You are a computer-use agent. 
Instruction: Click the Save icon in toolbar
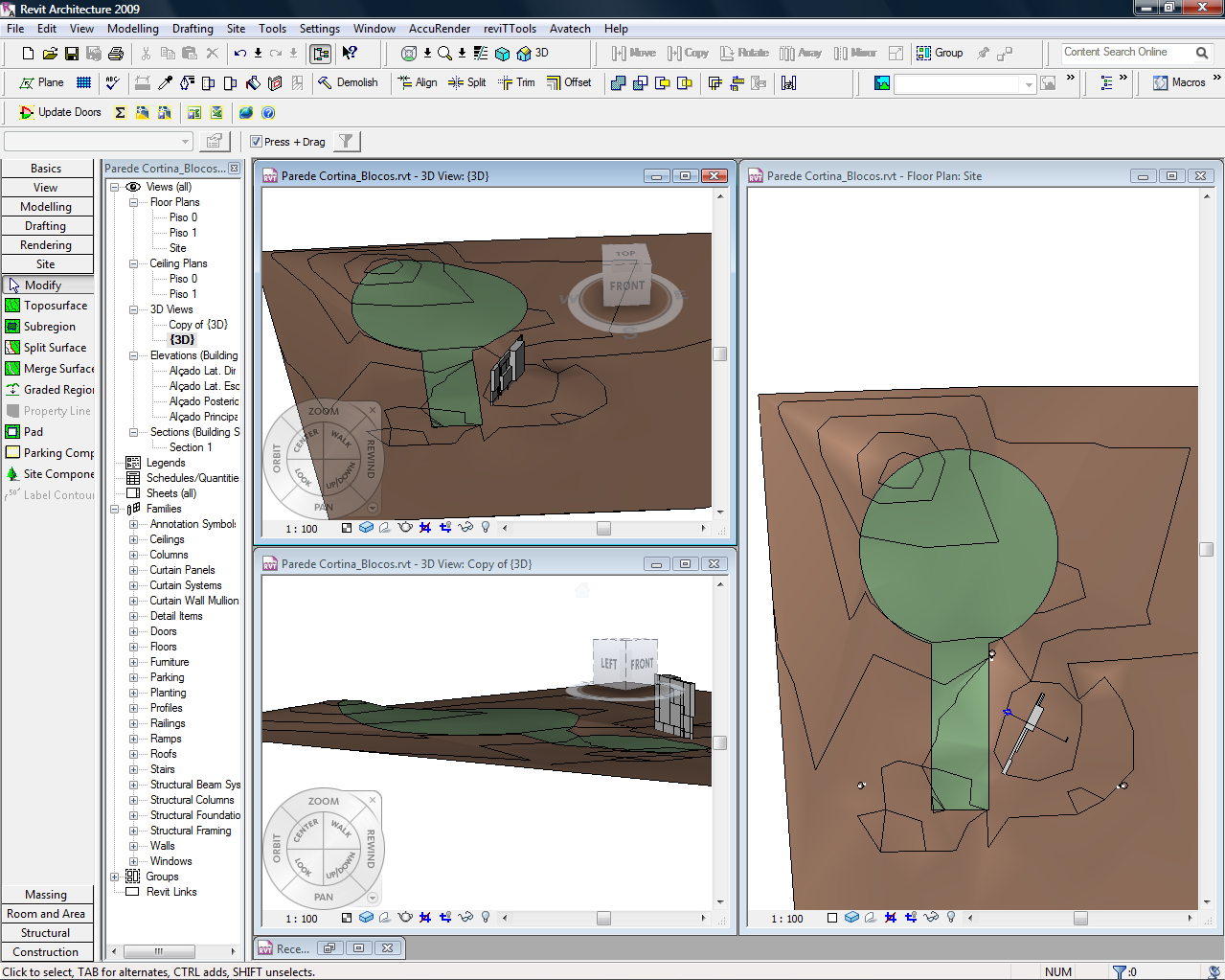72,54
